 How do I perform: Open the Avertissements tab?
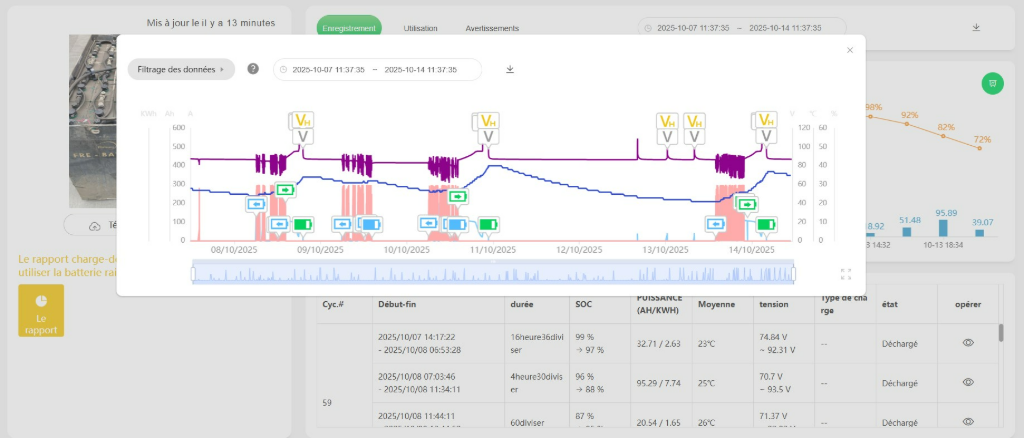click(490, 28)
